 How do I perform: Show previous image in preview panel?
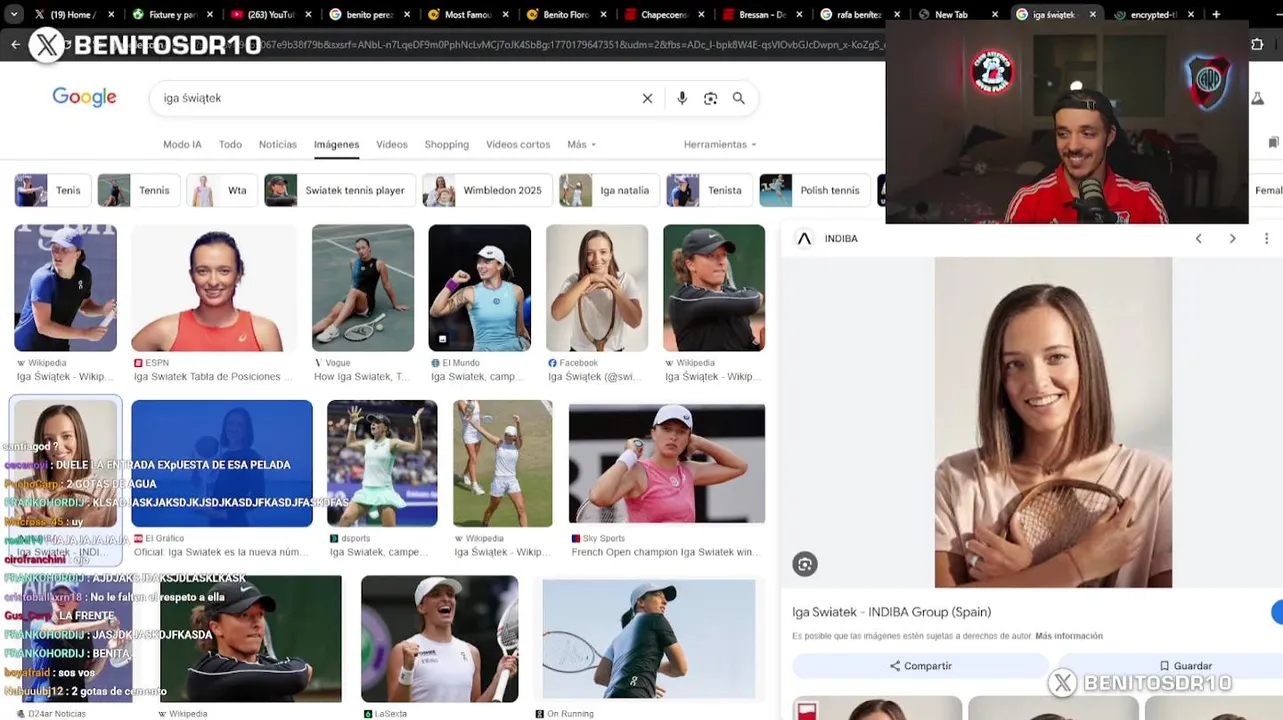(1198, 238)
